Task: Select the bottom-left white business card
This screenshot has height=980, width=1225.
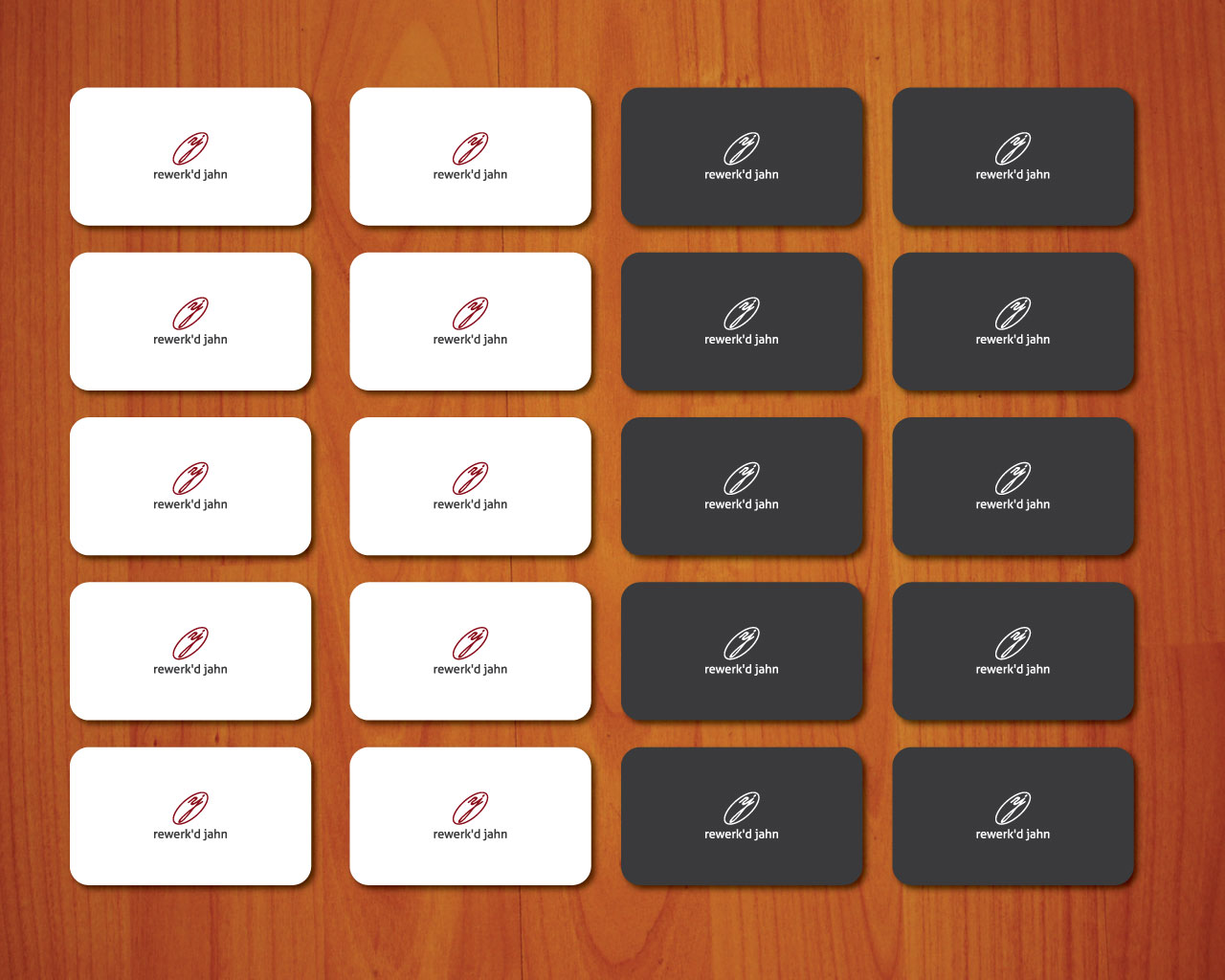Action: coord(189,815)
